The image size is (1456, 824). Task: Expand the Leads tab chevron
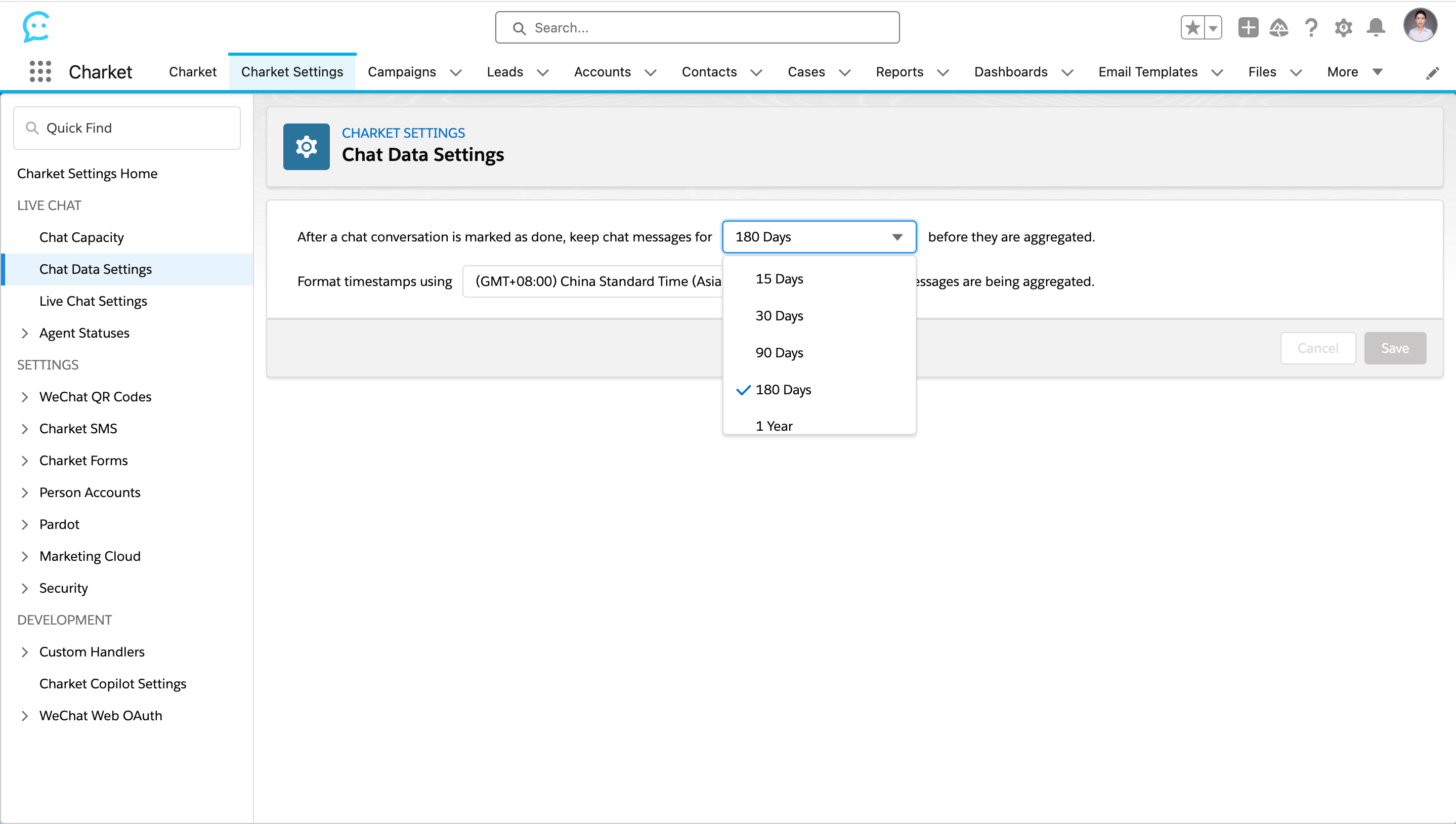coord(542,72)
